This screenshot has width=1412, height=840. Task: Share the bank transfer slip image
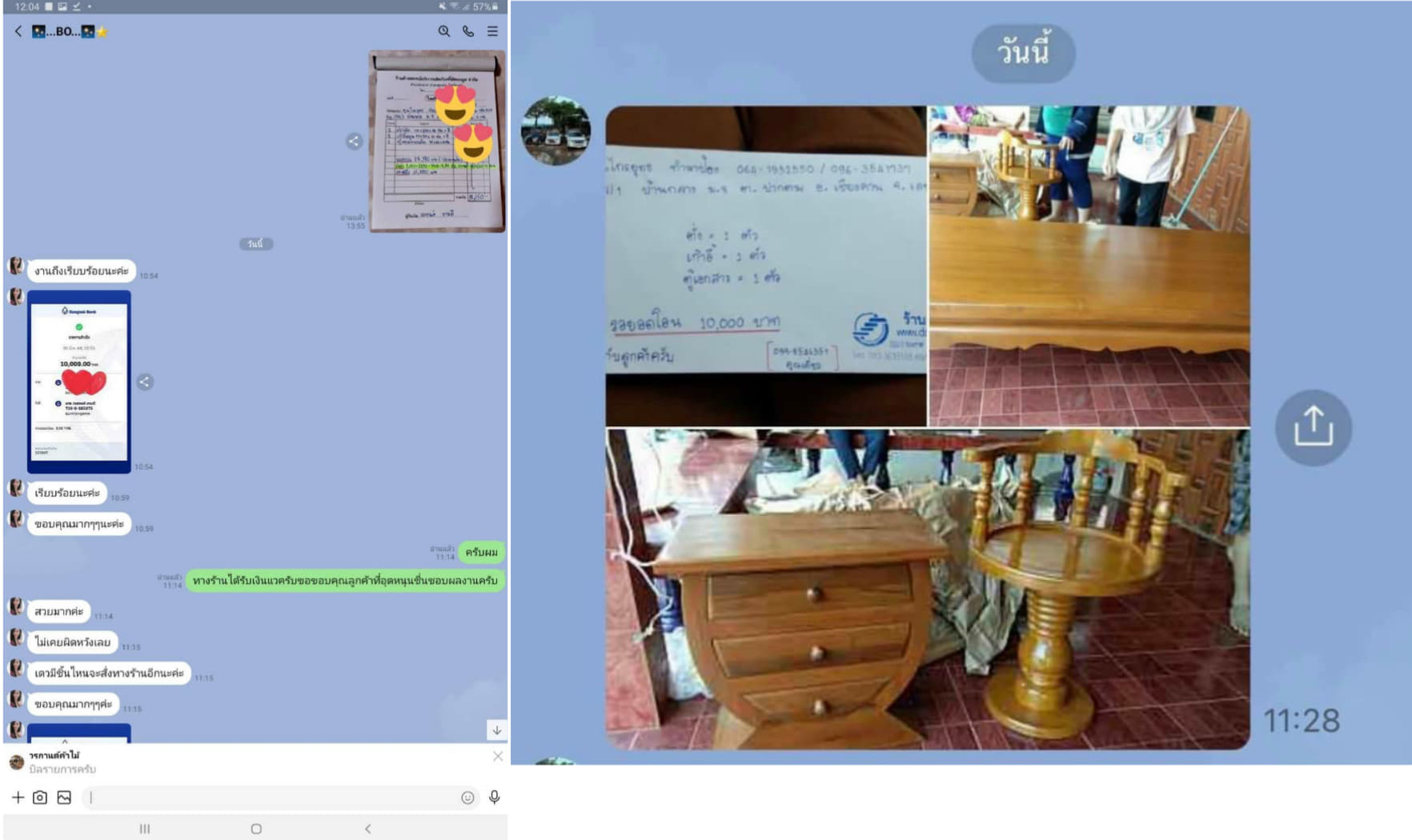point(145,382)
